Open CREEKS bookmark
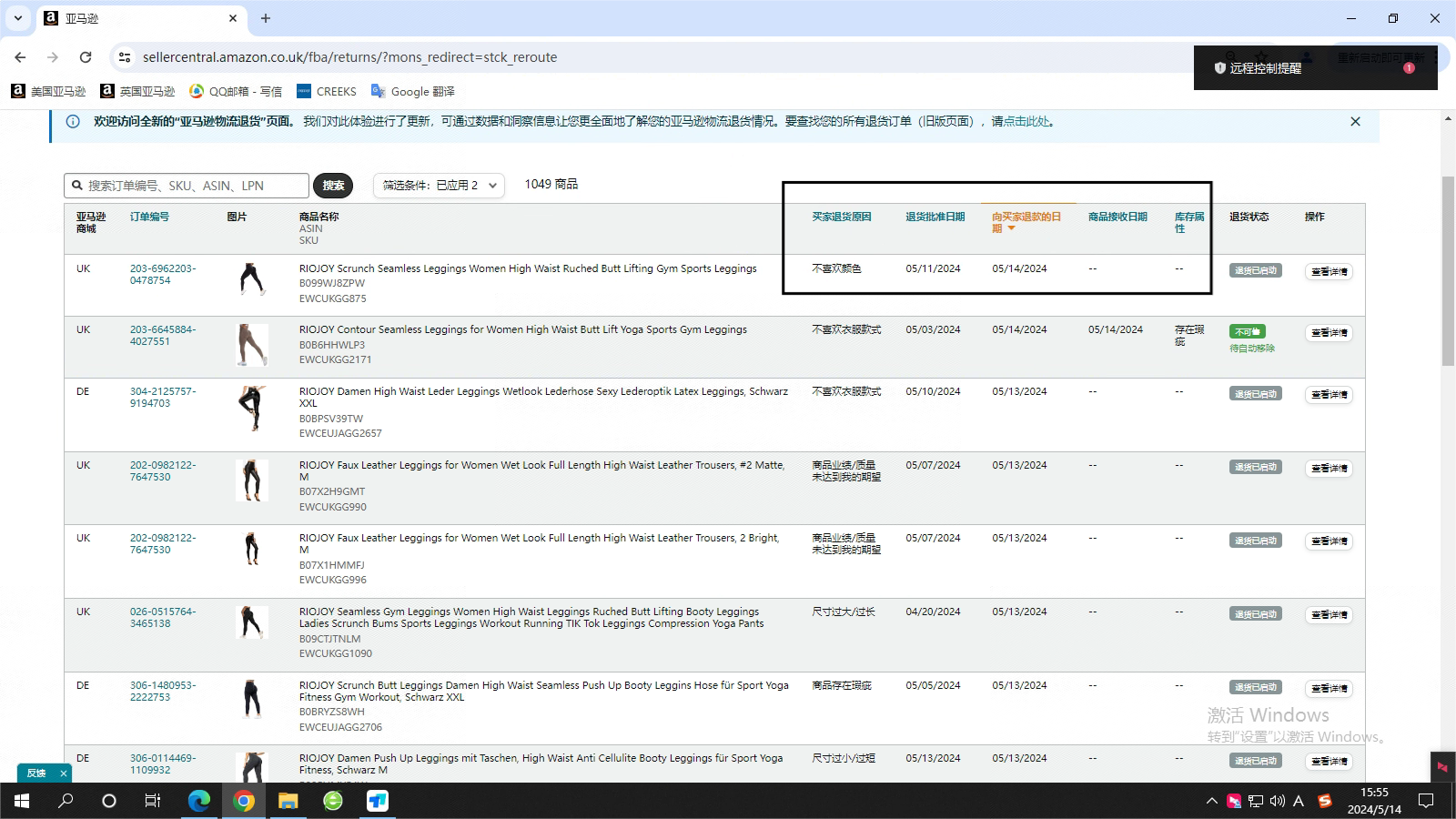Image resolution: width=1456 pixels, height=819 pixels. point(326,91)
